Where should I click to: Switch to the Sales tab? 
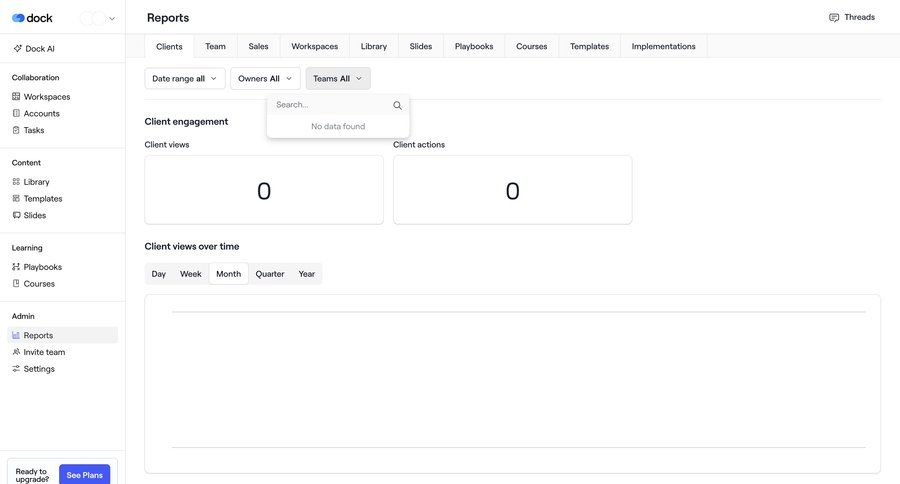[x=258, y=46]
